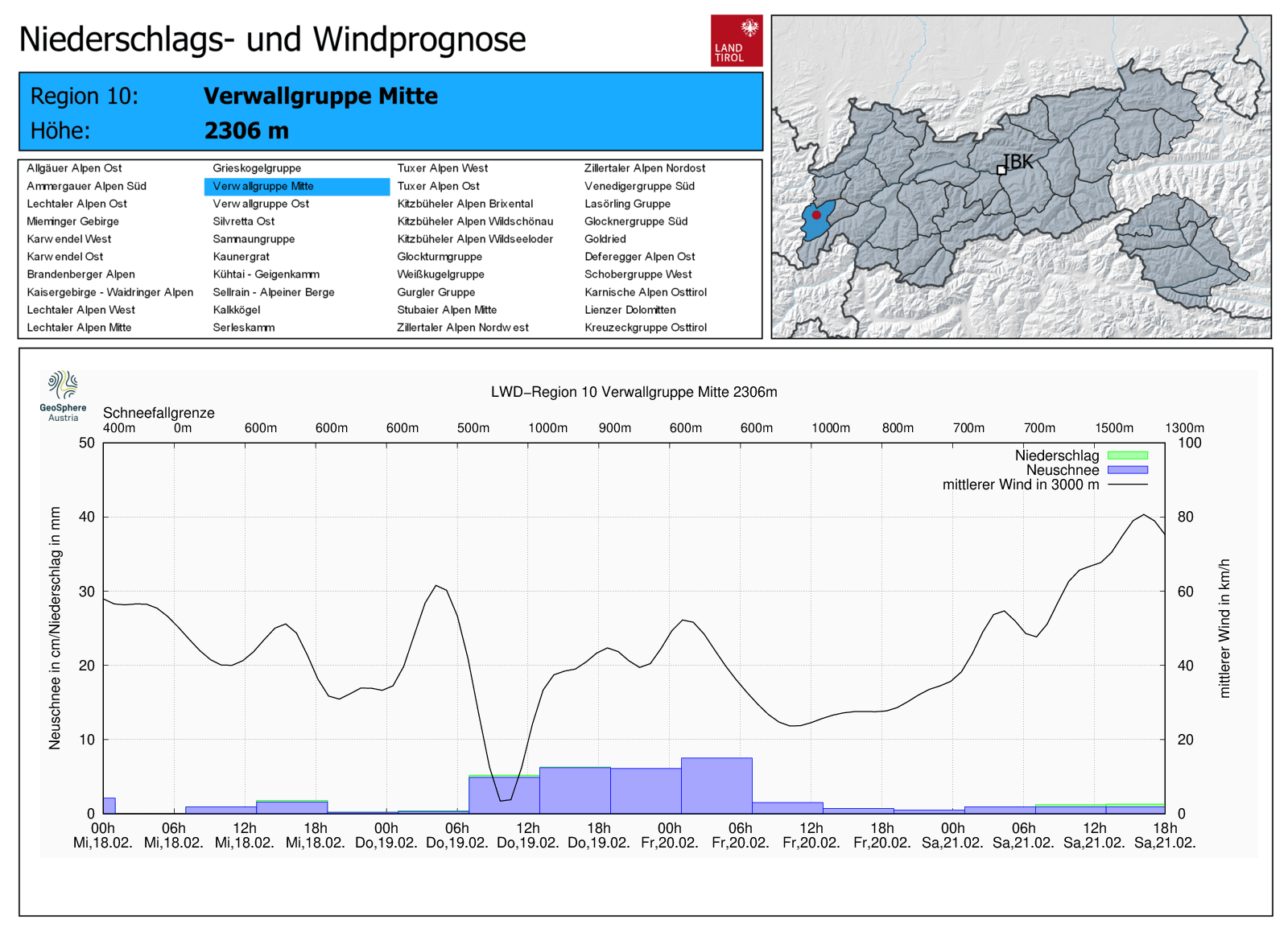Select Kitzbüheler Alpen Wildseeloder region

tap(475, 239)
